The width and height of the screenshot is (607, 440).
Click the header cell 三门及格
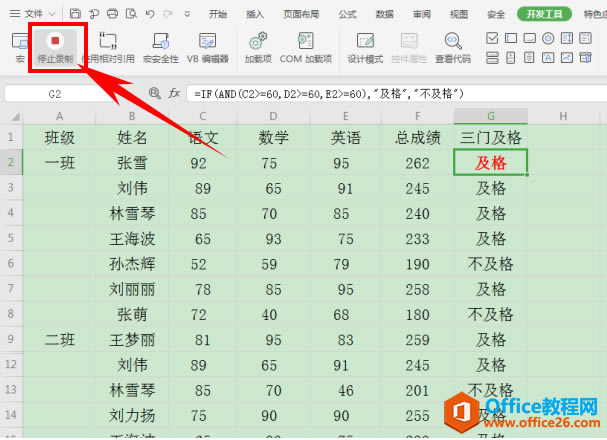(x=490, y=138)
